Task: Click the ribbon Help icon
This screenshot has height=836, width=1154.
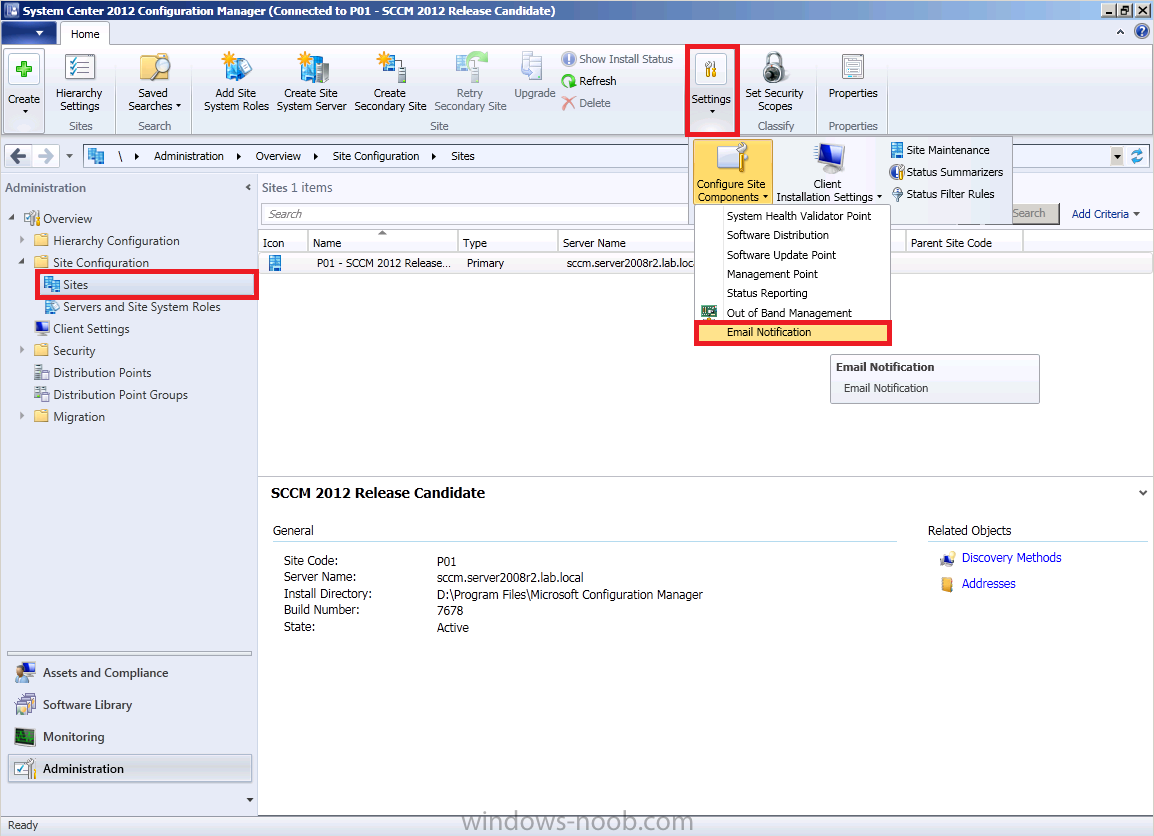Action: (x=1141, y=32)
